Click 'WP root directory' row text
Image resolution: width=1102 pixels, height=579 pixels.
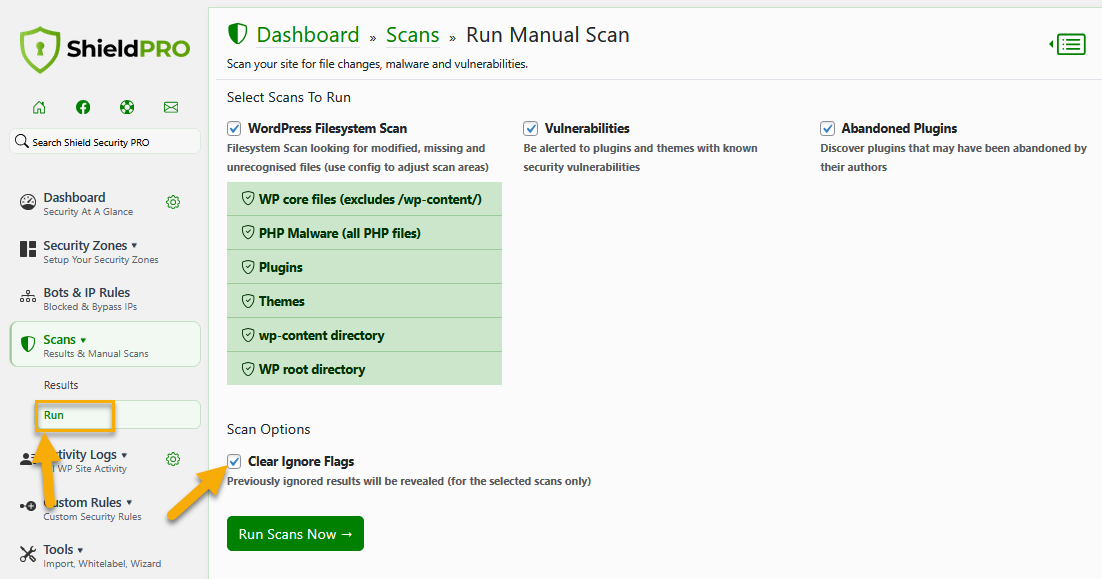[312, 369]
